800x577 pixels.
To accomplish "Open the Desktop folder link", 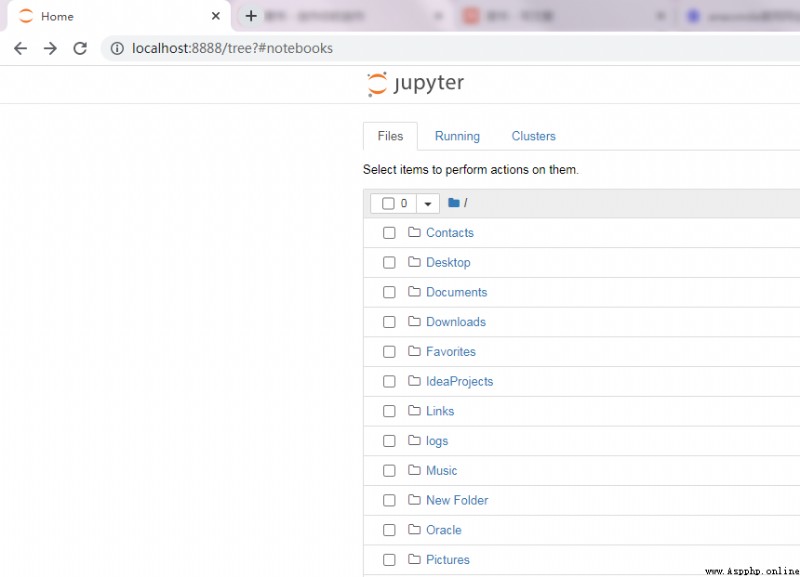I will (448, 262).
